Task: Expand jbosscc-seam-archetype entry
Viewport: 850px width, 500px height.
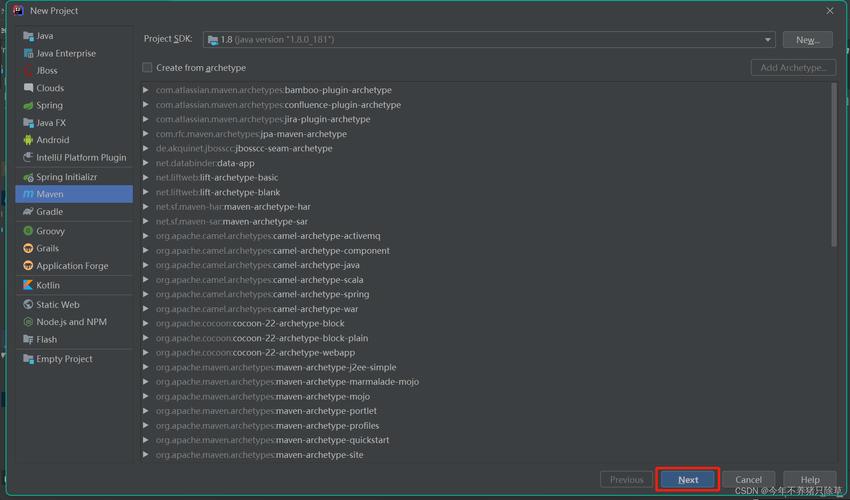Action: coord(145,148)
